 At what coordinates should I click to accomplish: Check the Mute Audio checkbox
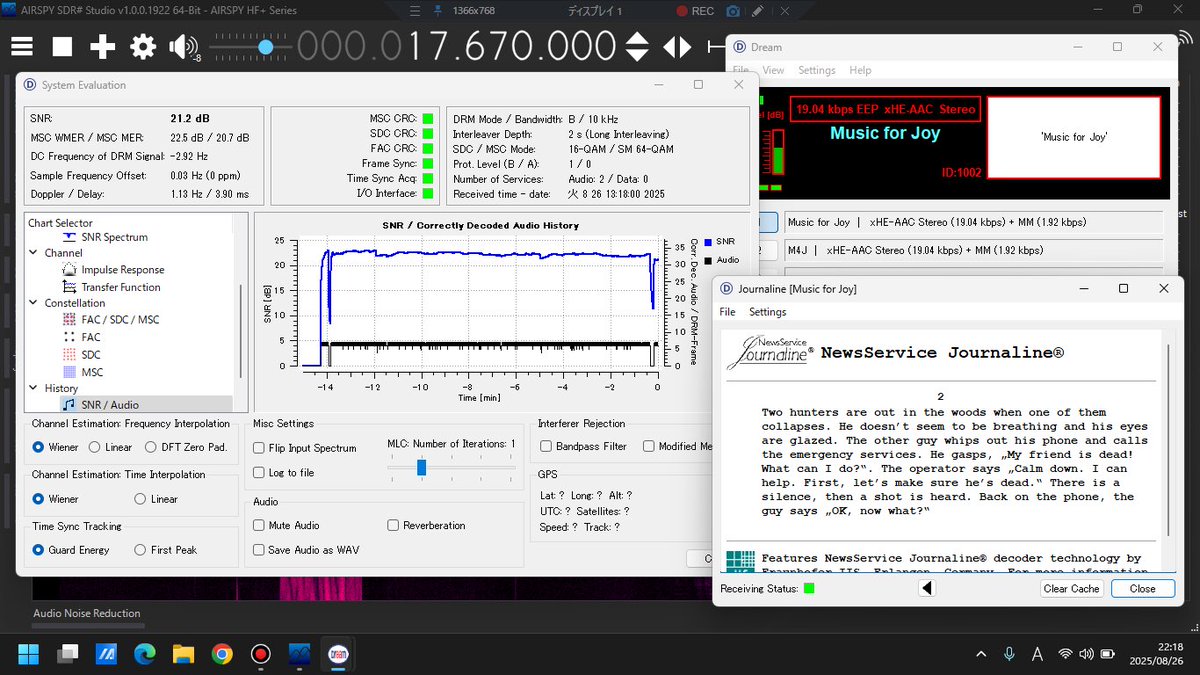click(259, 525)
